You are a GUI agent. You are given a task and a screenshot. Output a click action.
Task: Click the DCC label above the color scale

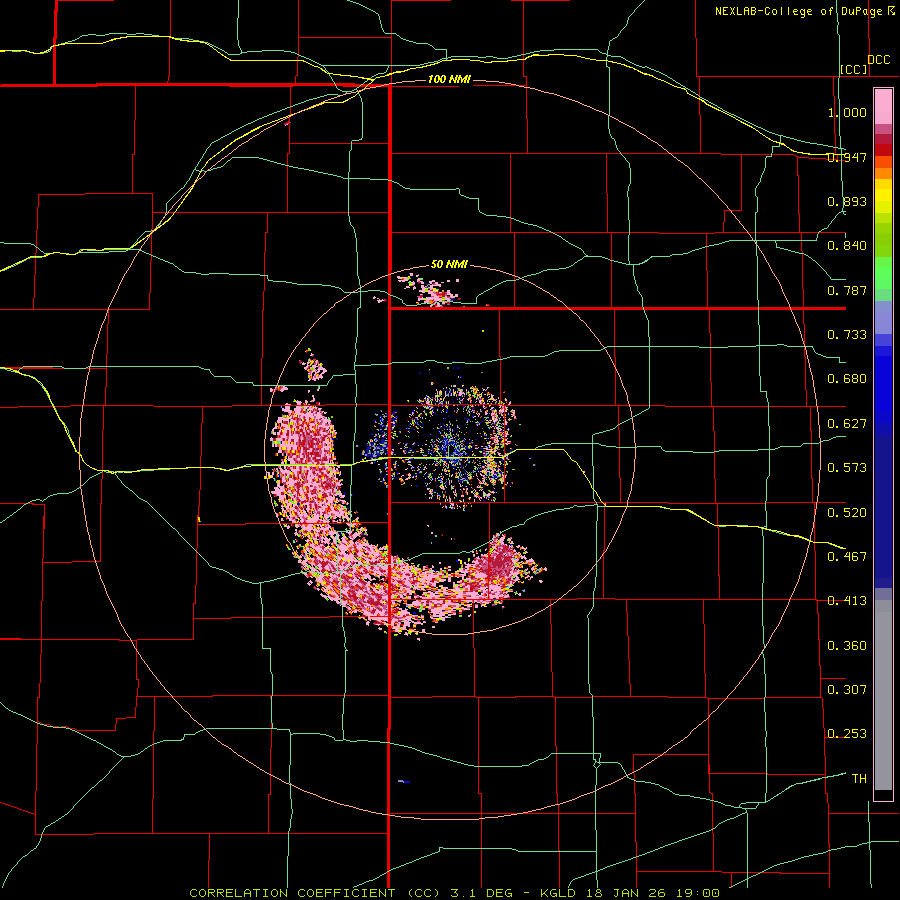[x=878, y=60]
